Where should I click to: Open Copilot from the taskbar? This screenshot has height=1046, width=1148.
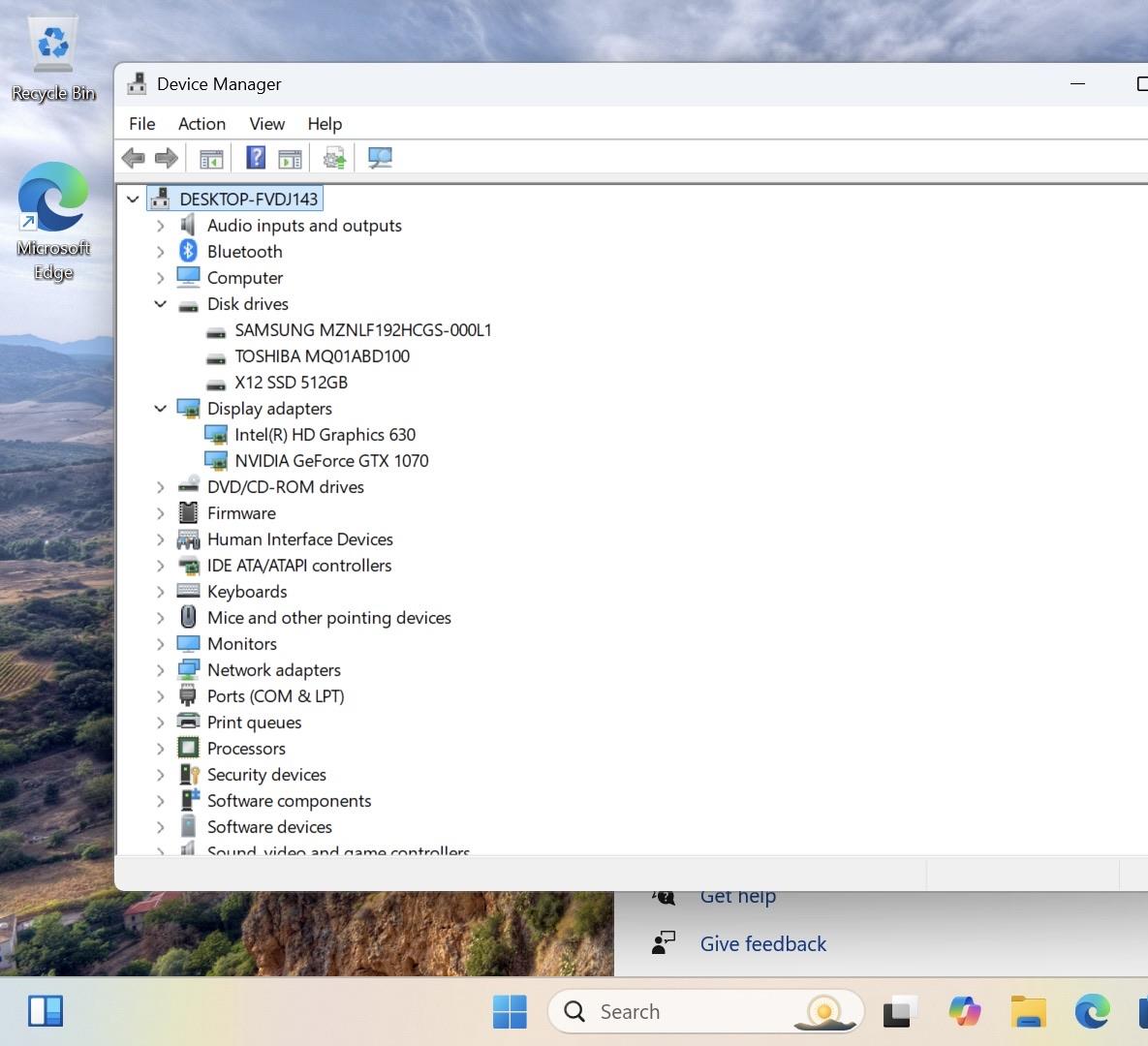(x=964, y=1012)
